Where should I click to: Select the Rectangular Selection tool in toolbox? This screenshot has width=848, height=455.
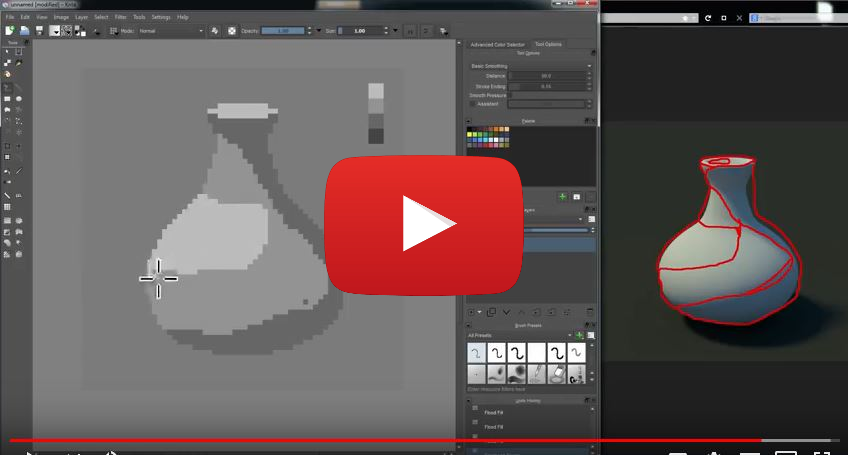[x=7, y=221]
